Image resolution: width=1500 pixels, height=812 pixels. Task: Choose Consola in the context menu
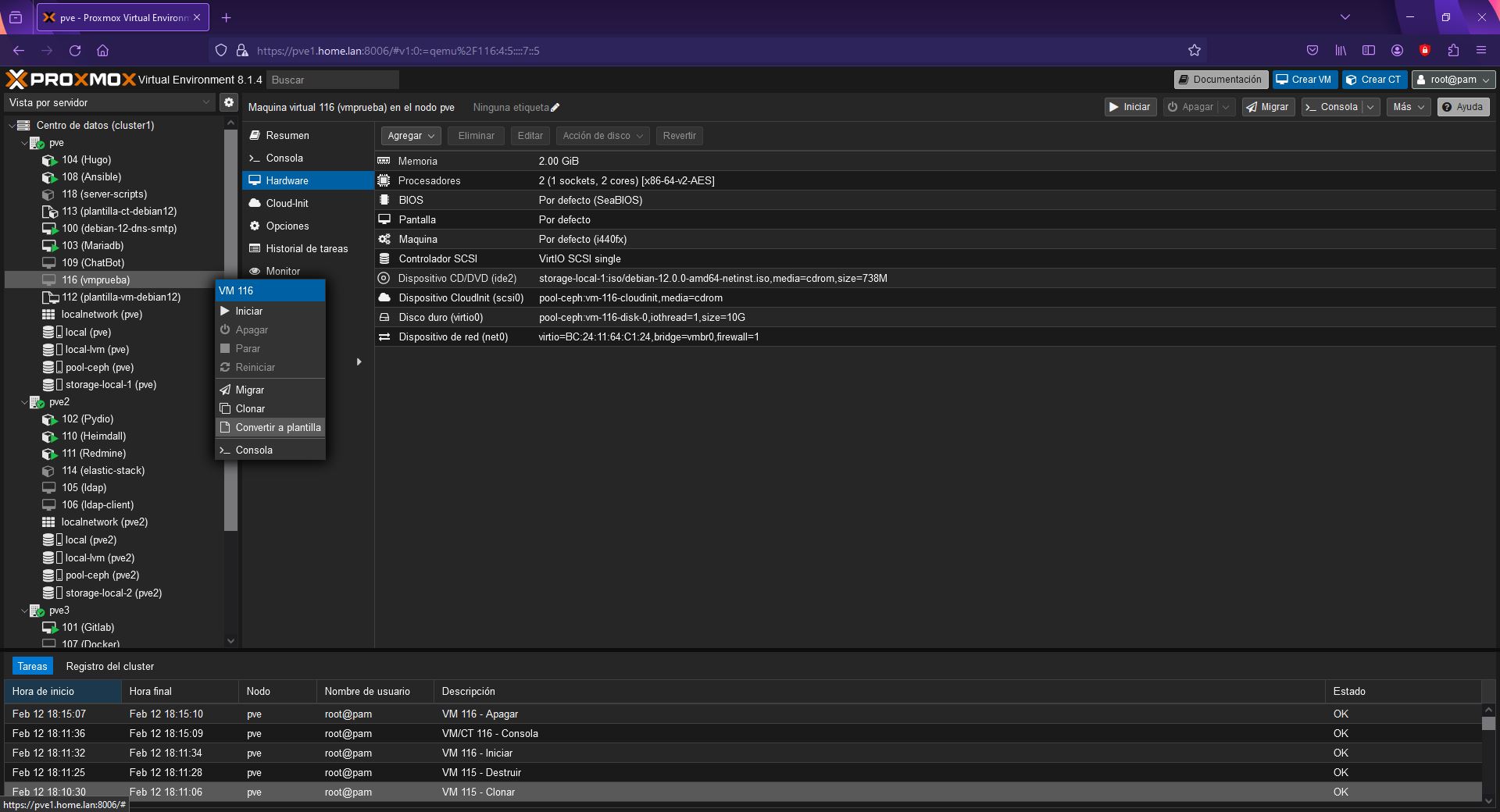coord(270,450)
